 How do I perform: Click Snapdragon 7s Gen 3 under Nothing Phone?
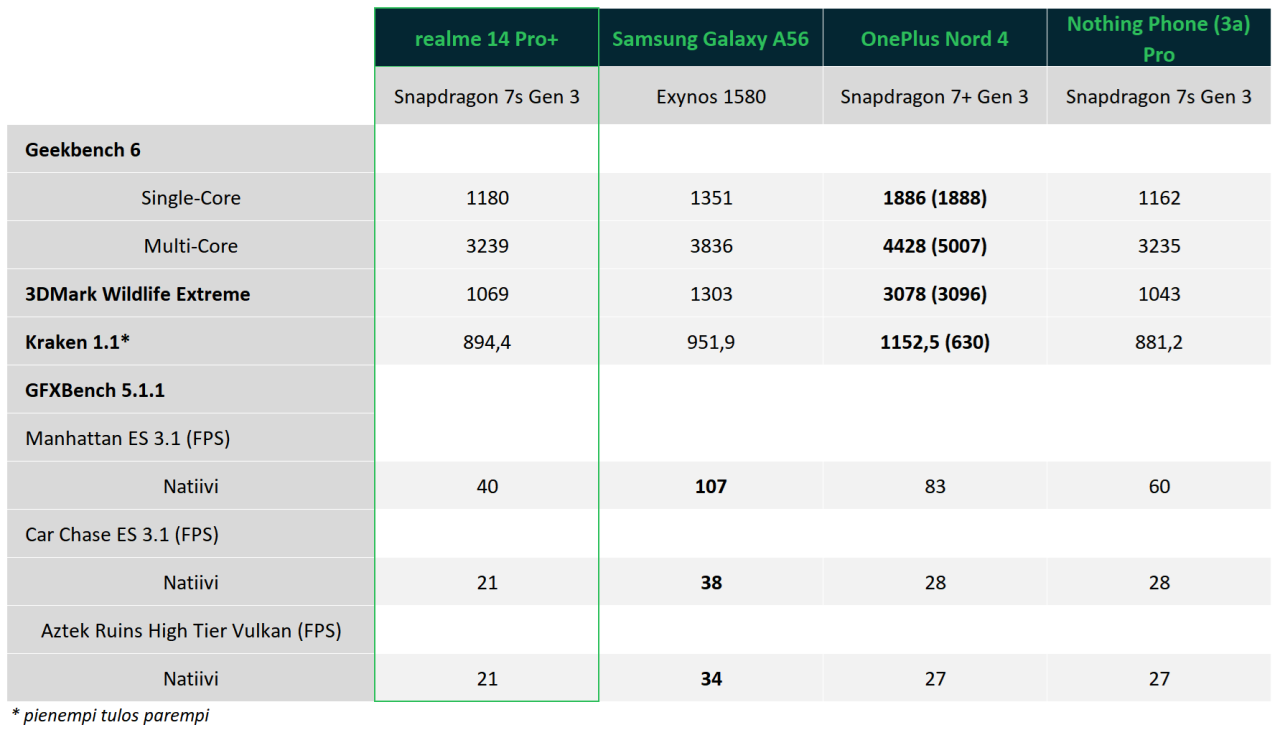pyautogui.click(x=1159, y=97)
